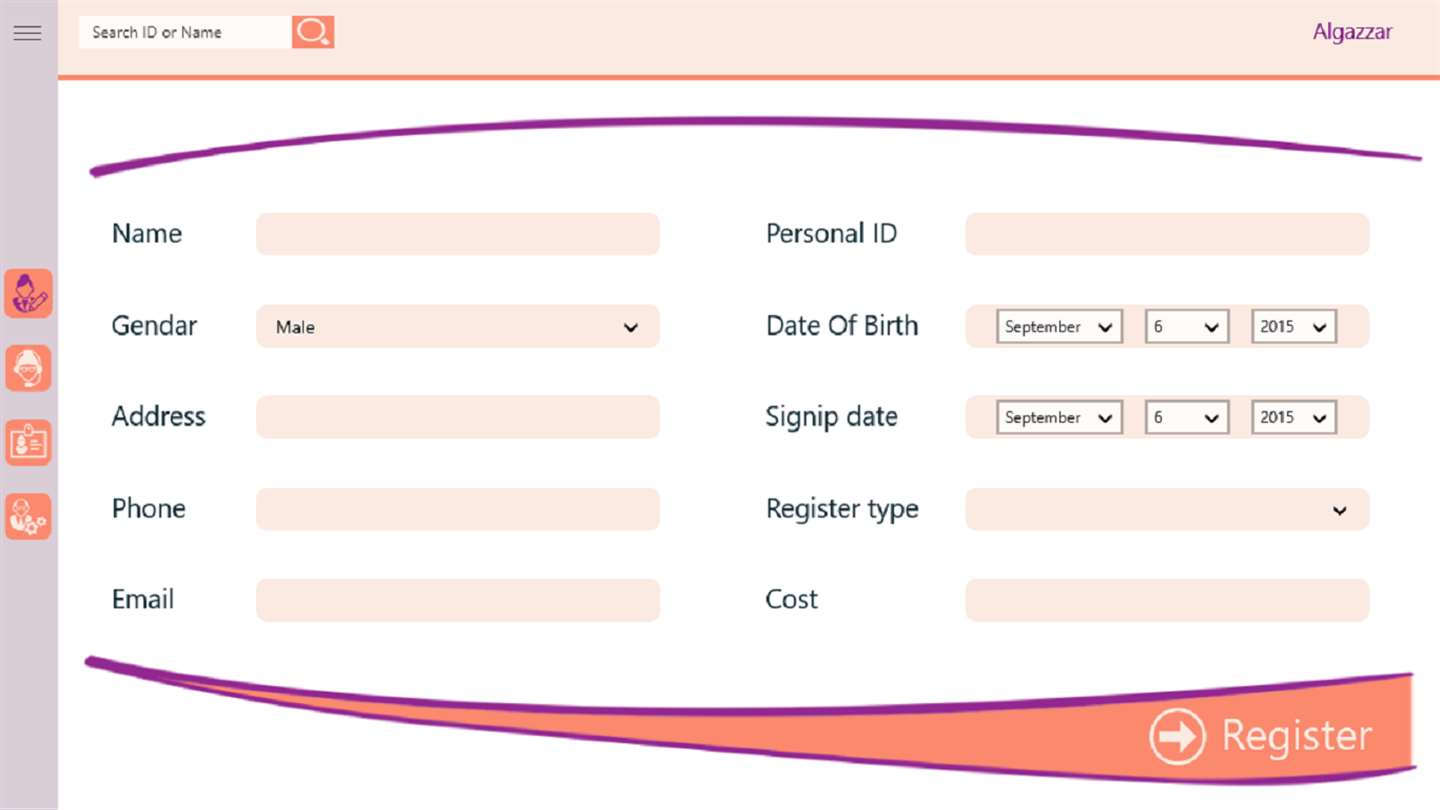Select the Personal ID input box
Image resolution: width=1440 pixels, height=810 pixels.
1166,234
